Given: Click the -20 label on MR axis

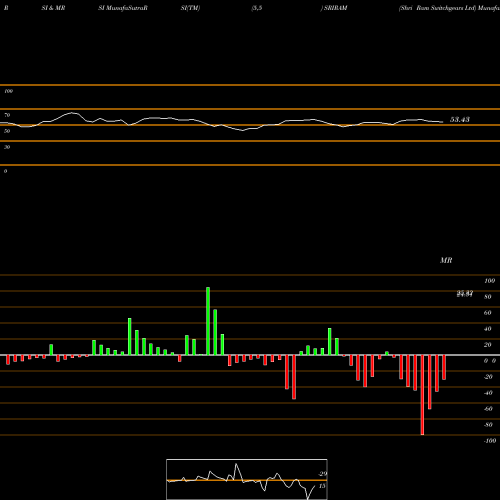Looking at the screenshot, I should click(488, 377).
